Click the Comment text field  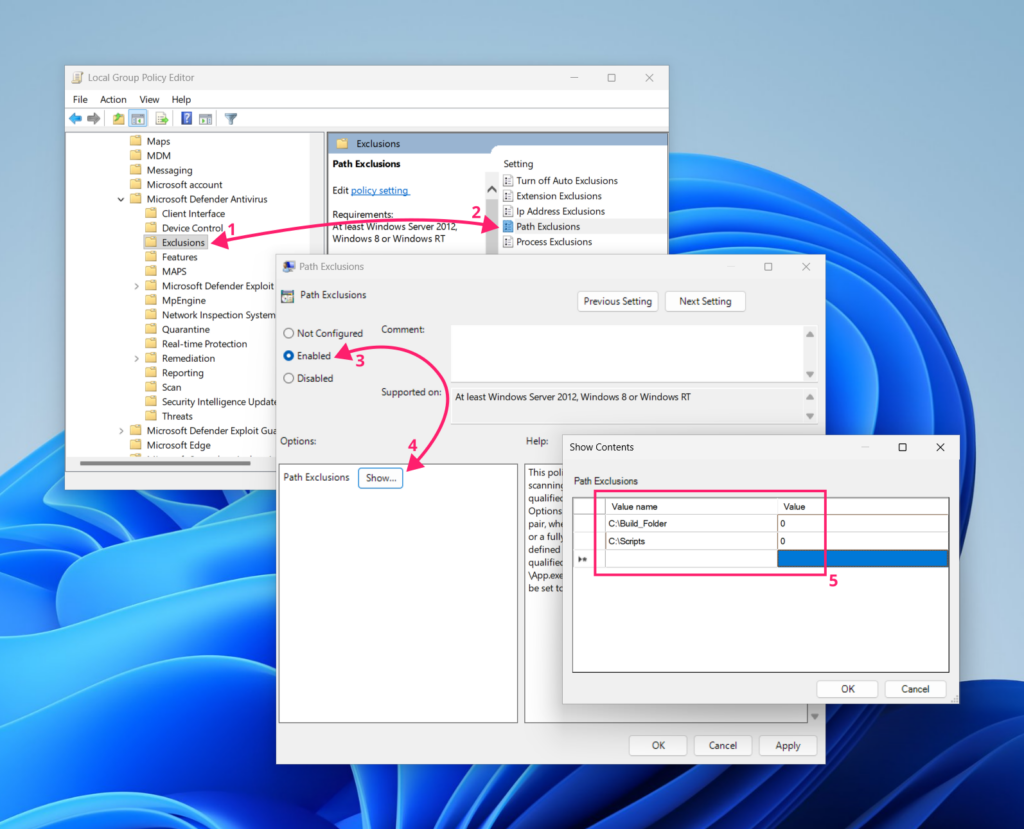[x=626, y=353]
